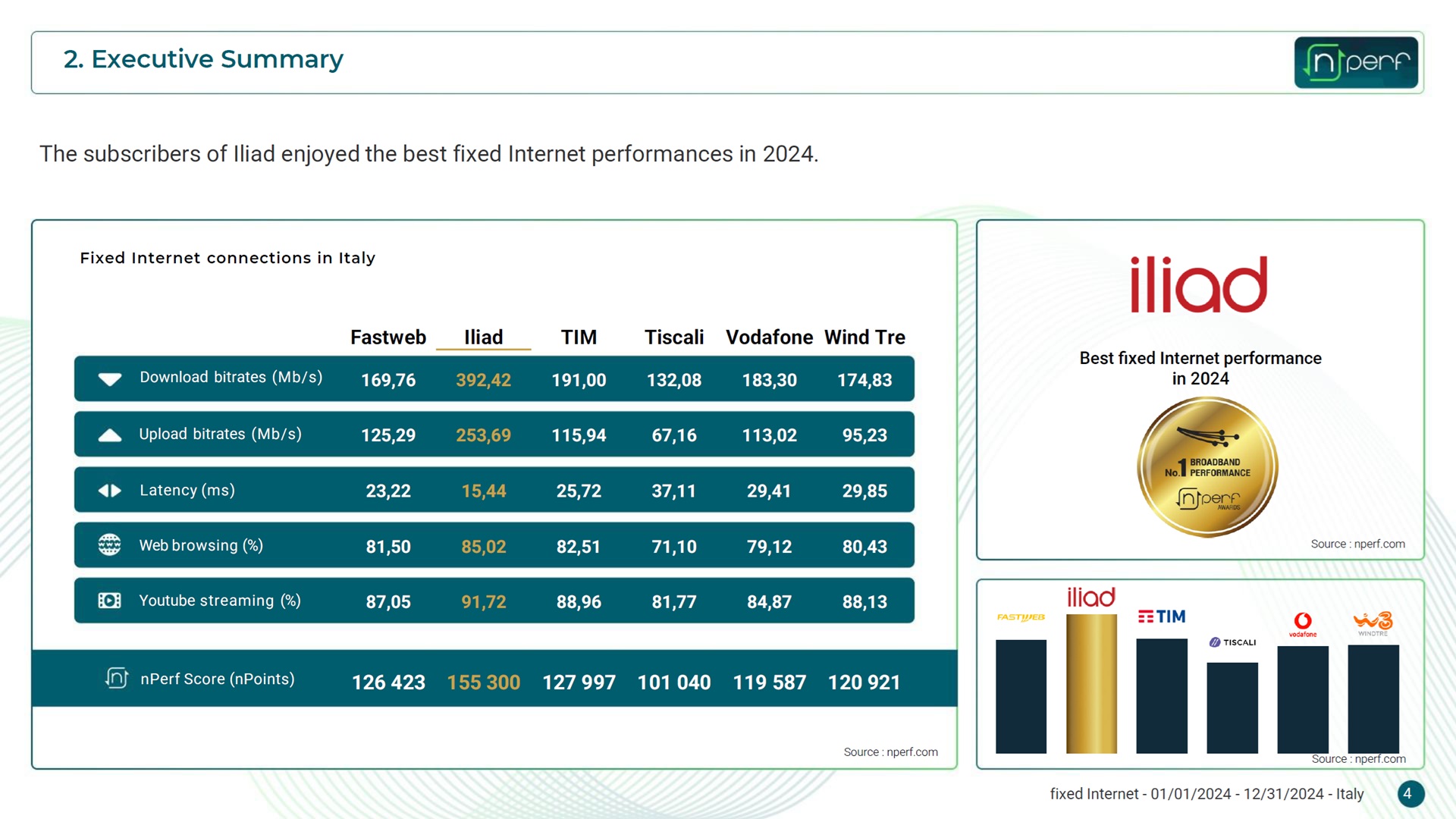The image size is (1456, 819).
Task: Click the golden Iliad bar in chart
Action: click(1091, 682)
